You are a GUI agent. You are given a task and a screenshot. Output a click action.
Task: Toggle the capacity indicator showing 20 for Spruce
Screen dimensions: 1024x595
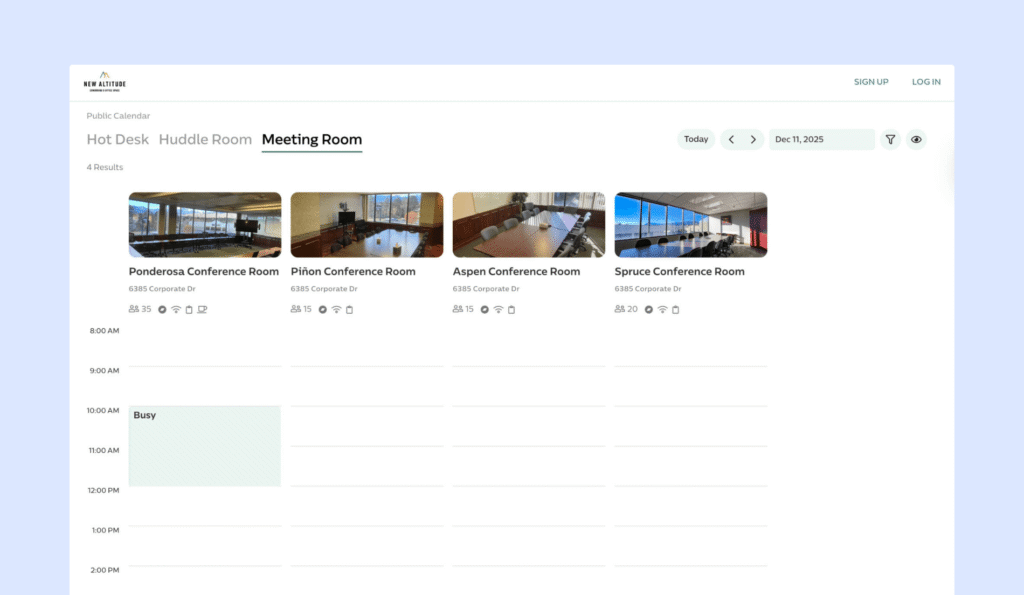pyautogui.click(x=622, y=309)
